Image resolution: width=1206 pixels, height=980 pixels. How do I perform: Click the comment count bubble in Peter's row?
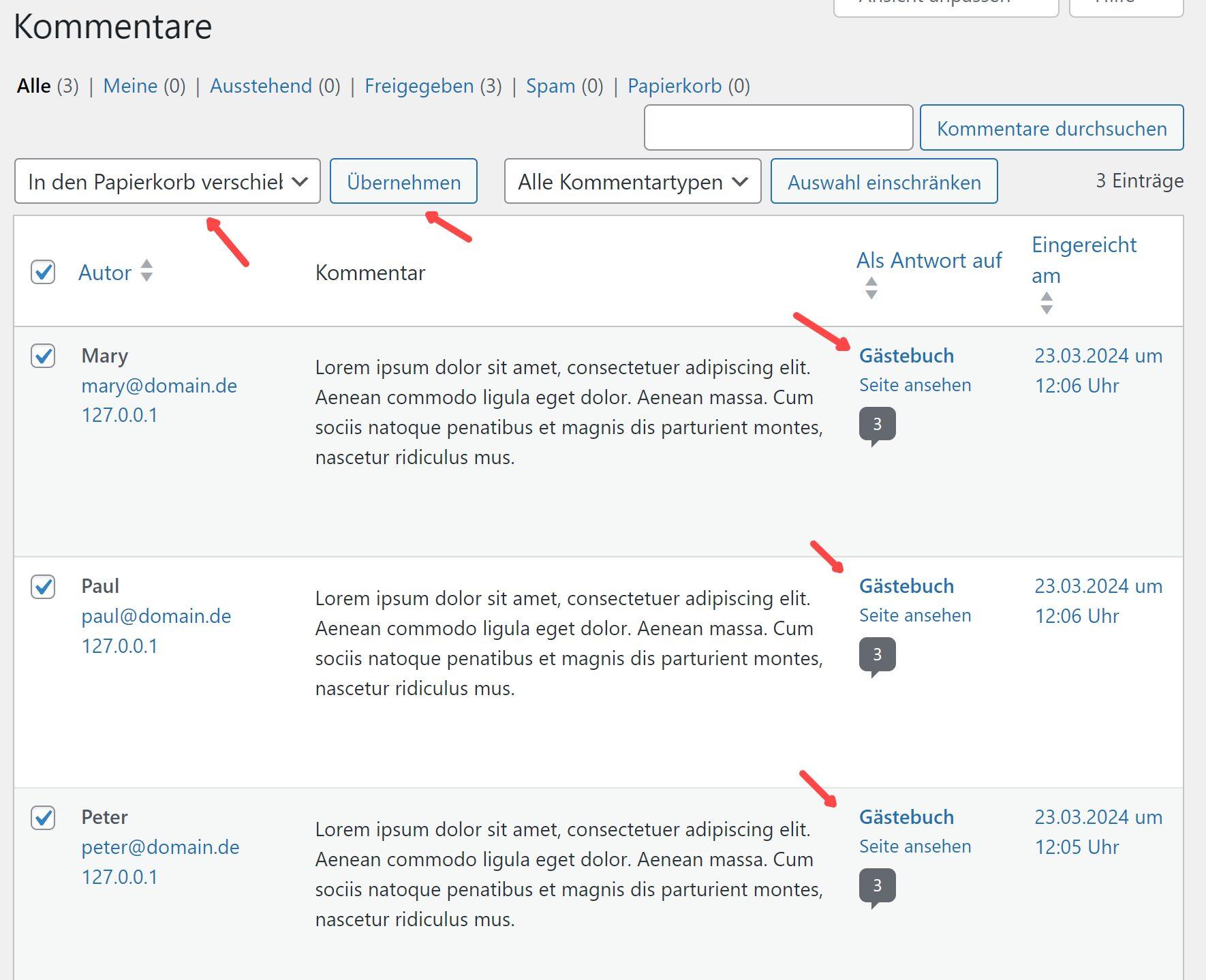[877, 886]
